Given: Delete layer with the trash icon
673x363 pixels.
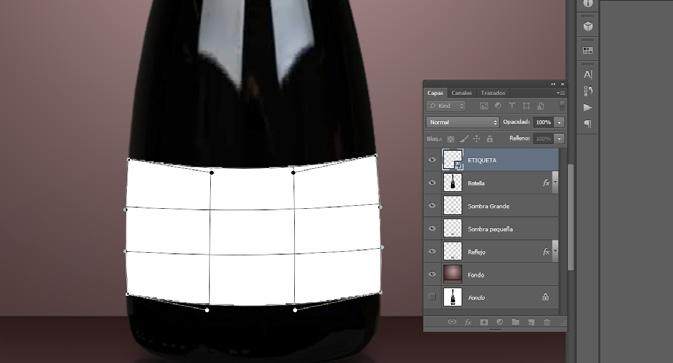Looking at the screenshot, I should [547, 322].
